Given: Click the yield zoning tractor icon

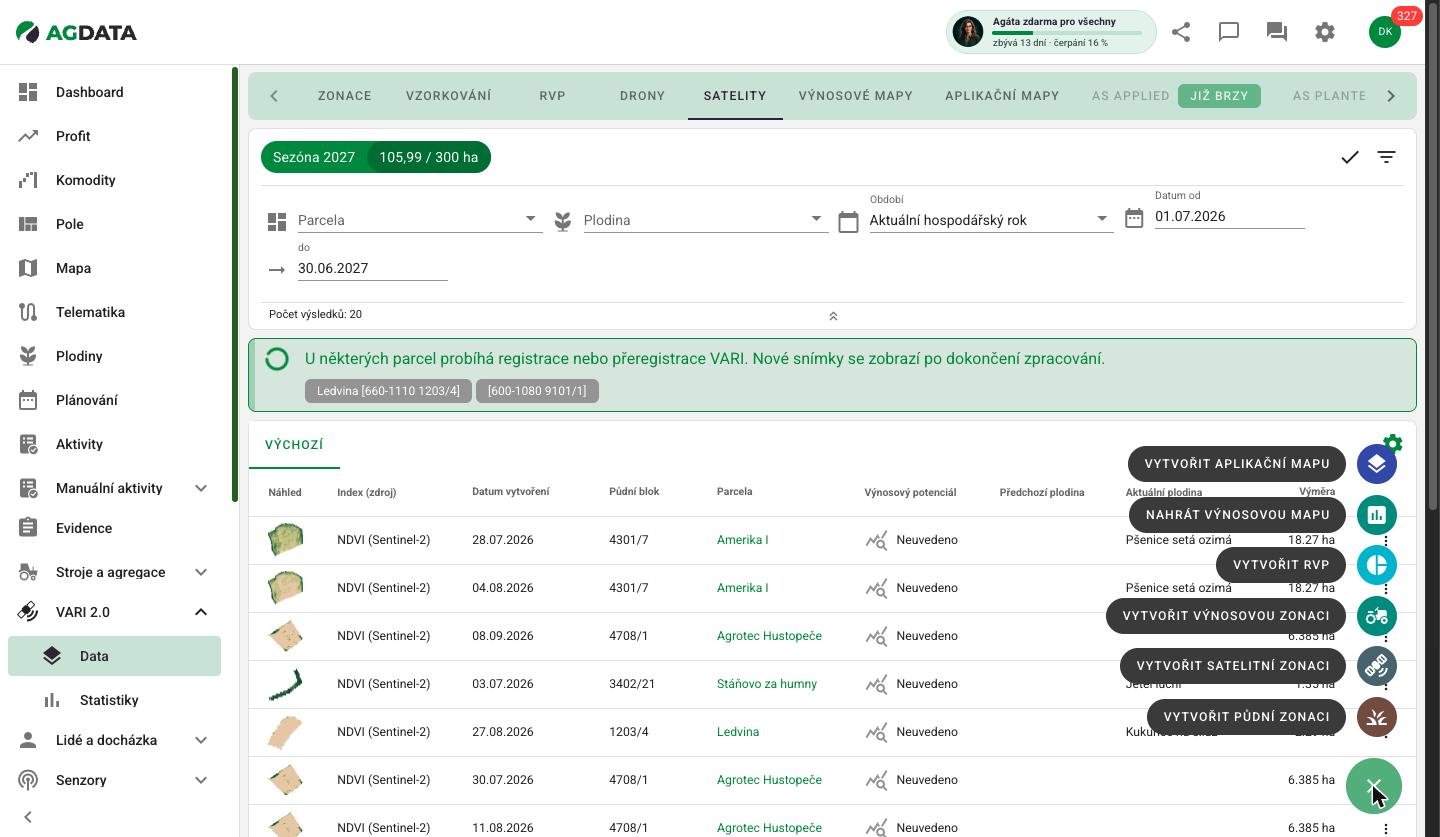Looking at the screenshot, I should pos(1377,616).
